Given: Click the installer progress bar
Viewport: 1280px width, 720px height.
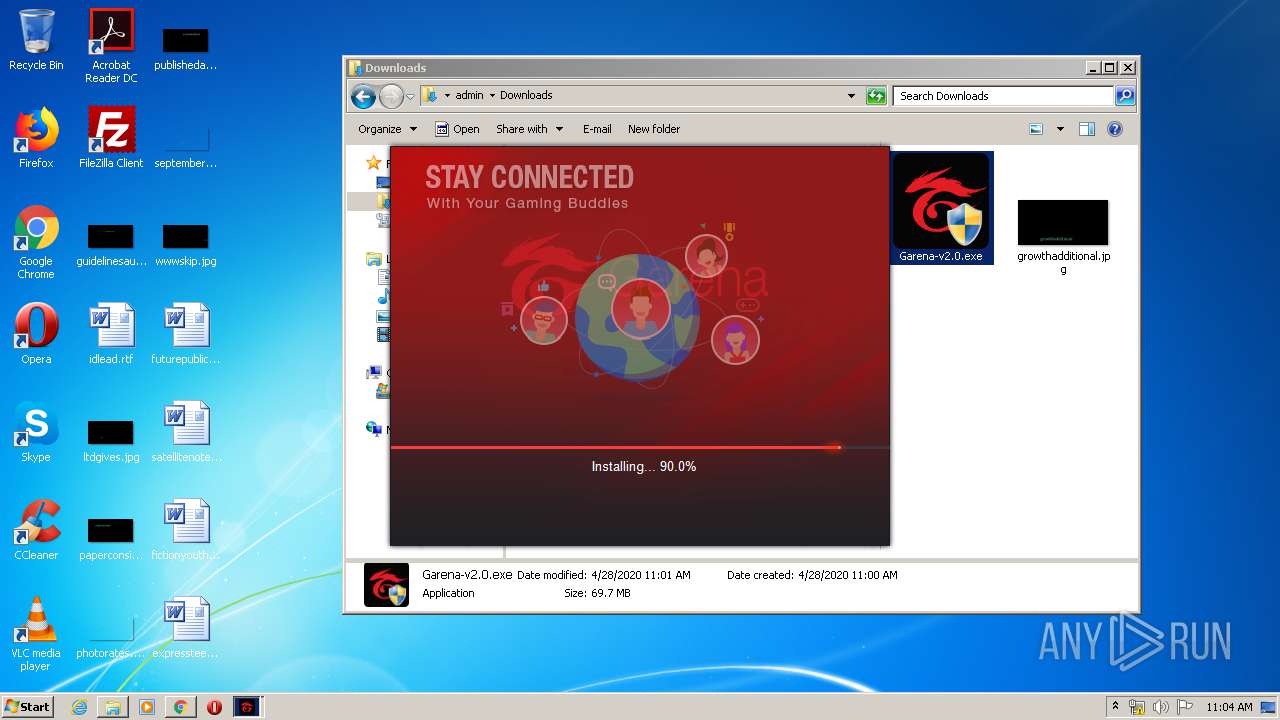Looking at the screenshot, I should pyautogui.click(x=639, y=447).
